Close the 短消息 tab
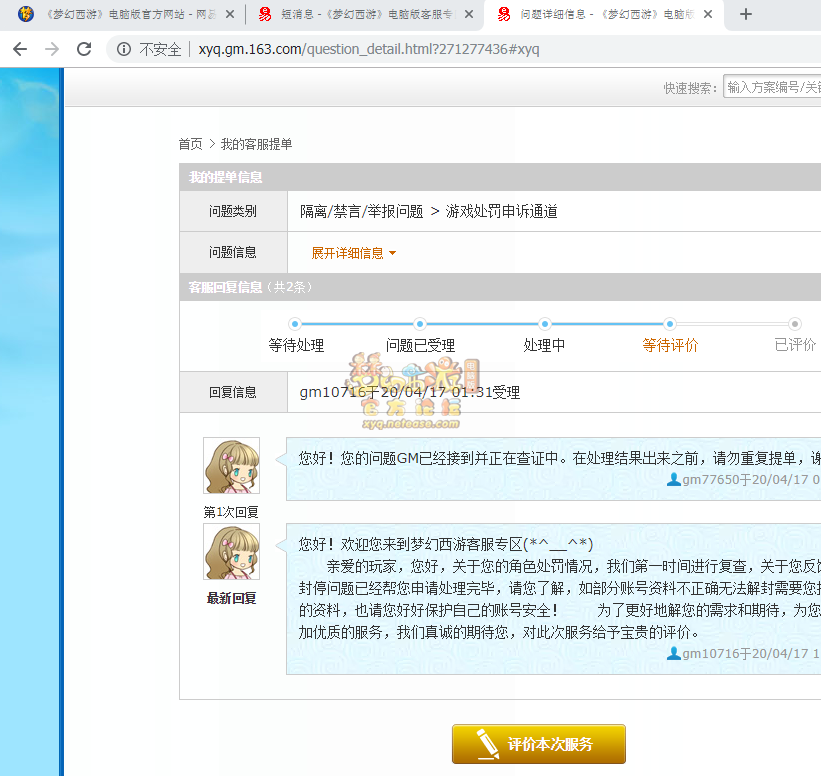821x776 pixels. 469,15
